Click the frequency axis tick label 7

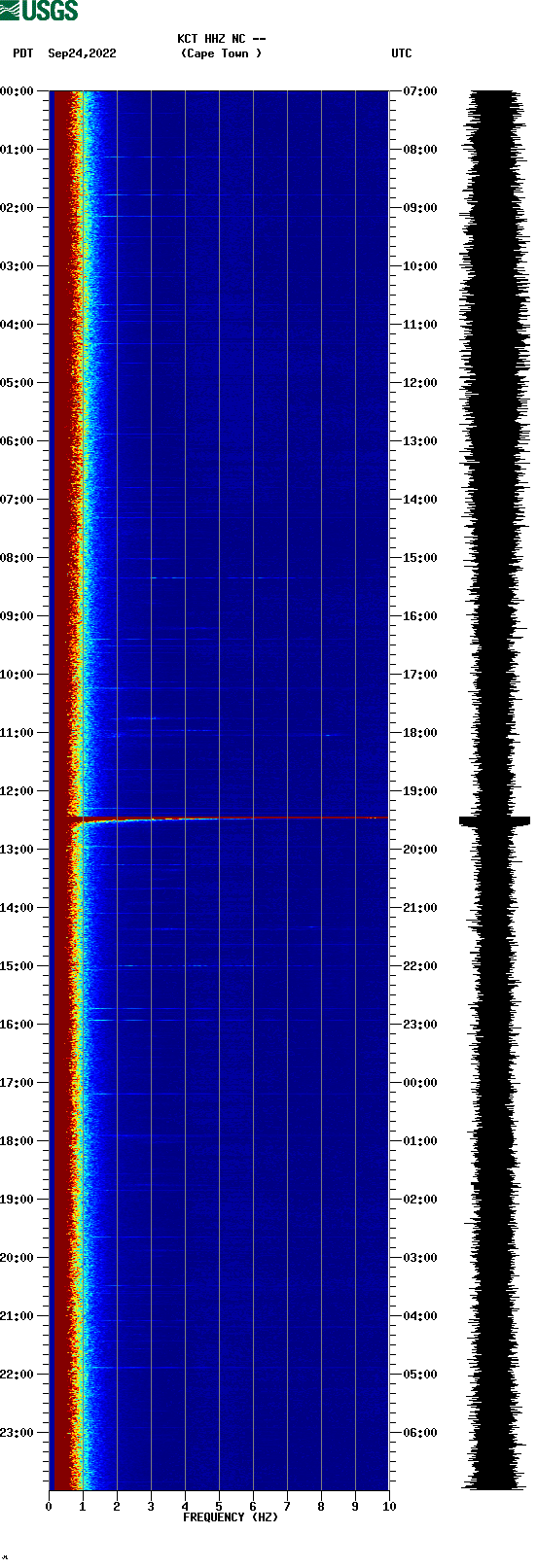pyautogui.click(x=287, y=1507)
